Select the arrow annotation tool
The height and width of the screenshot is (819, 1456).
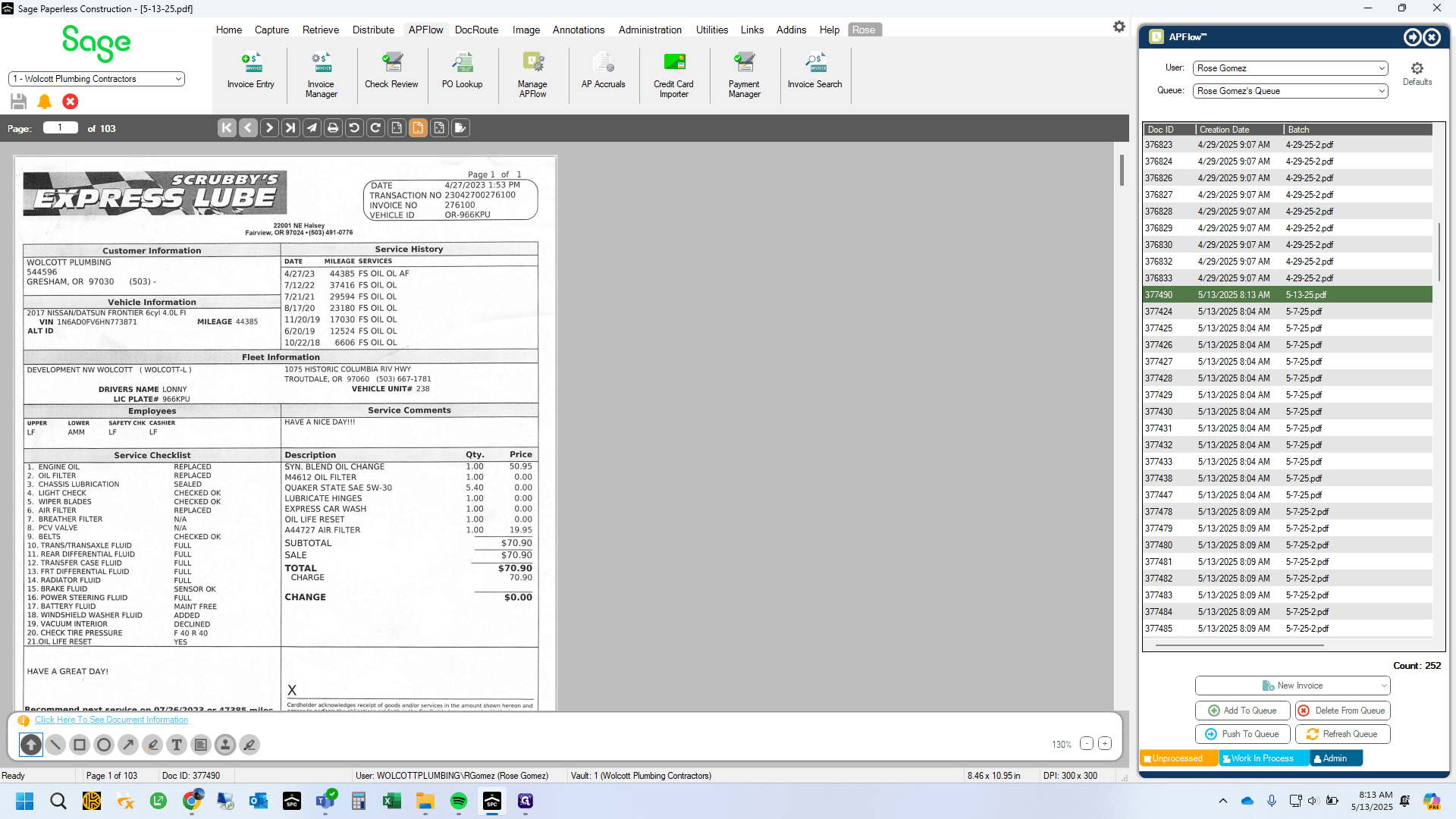click(128, 745)
